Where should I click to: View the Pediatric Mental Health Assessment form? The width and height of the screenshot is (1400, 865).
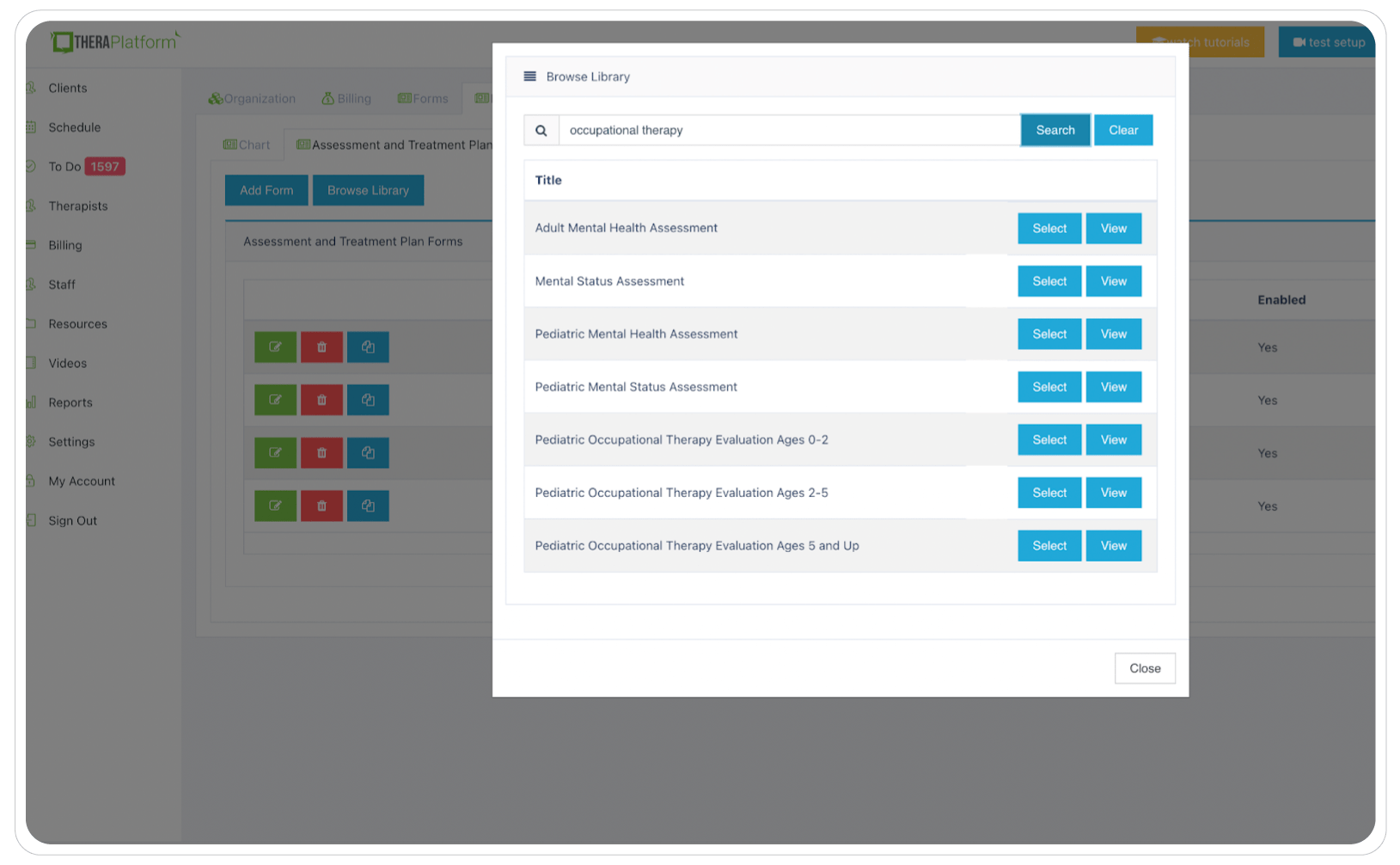1114,334
